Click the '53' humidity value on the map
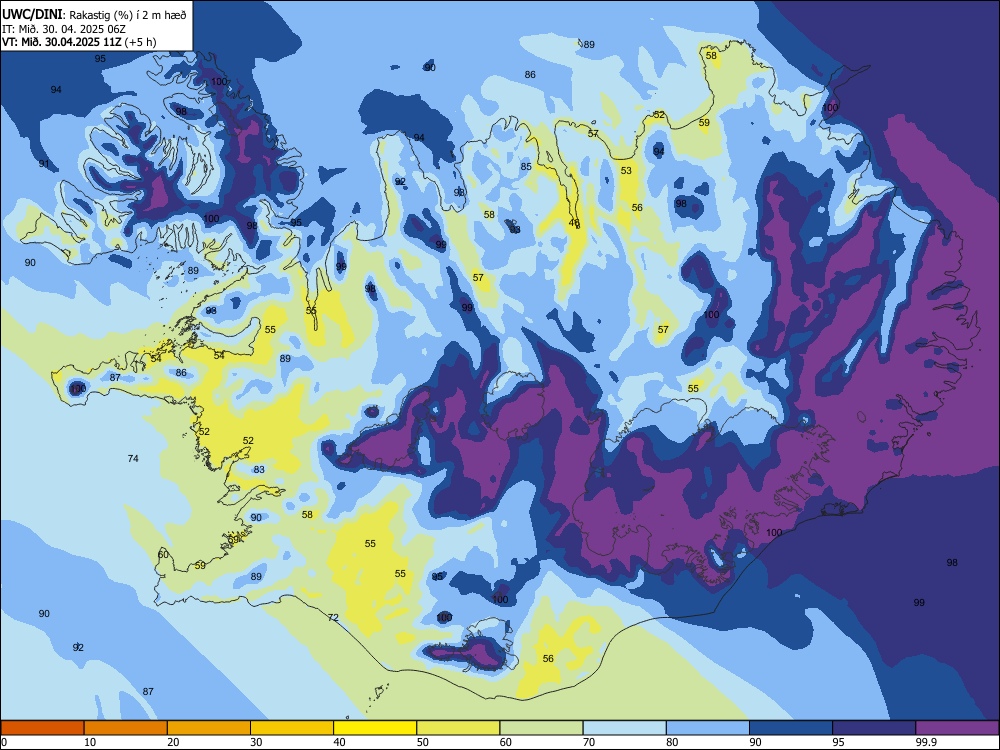 (626, 170)
